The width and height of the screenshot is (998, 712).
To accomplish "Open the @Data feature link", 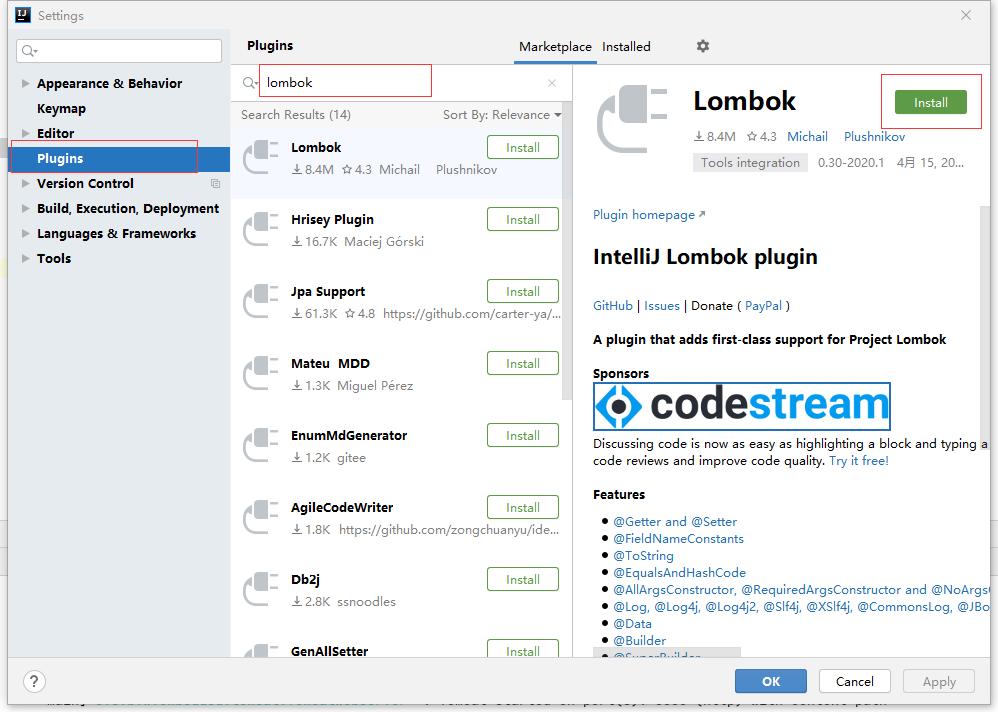I will pos(632,624).
